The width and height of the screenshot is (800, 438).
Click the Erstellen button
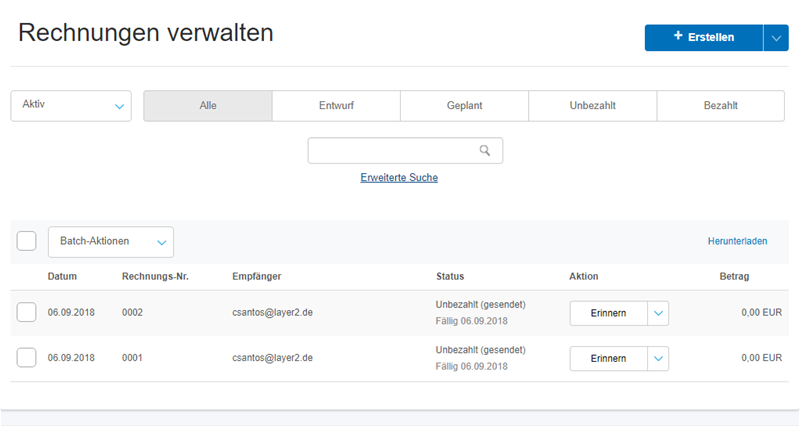pyautogui.click(x=704, y=37)
